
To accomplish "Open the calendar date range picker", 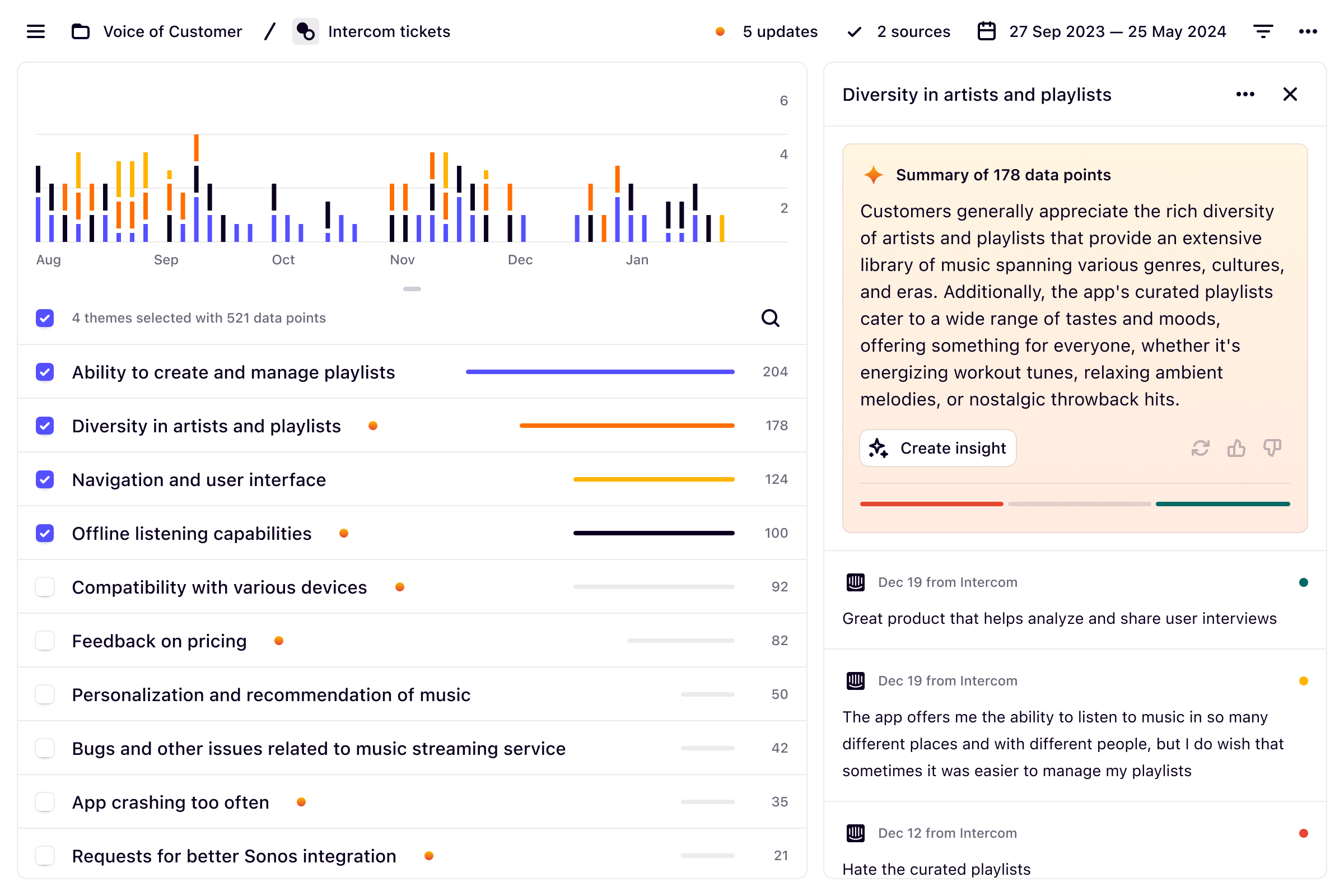I will [x=986, y=31].
